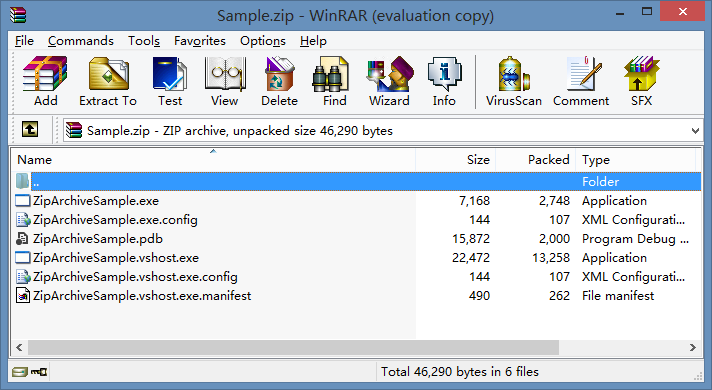Open the Find binoculars tool
This screenshot has width=712, height=390.
click(335, 81)
